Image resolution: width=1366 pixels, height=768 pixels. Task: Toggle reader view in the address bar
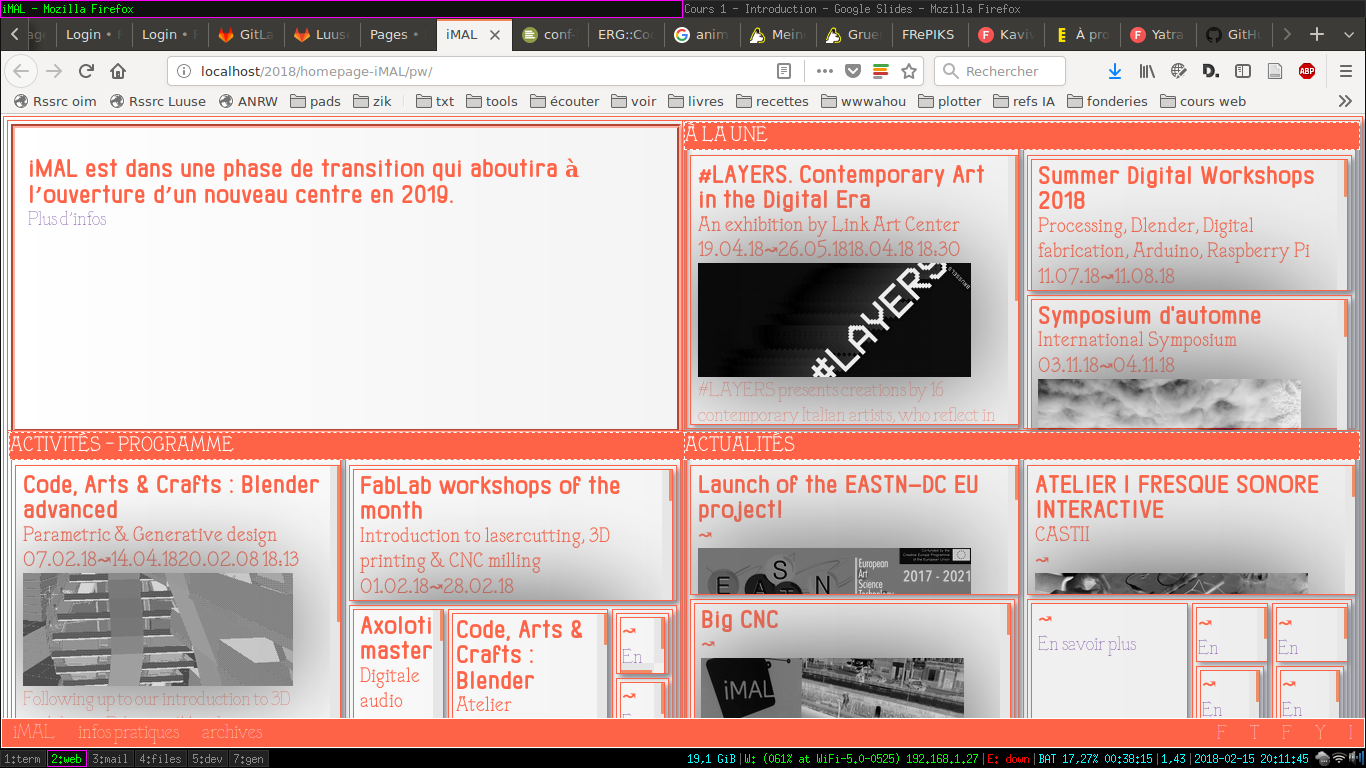(785, 71)
